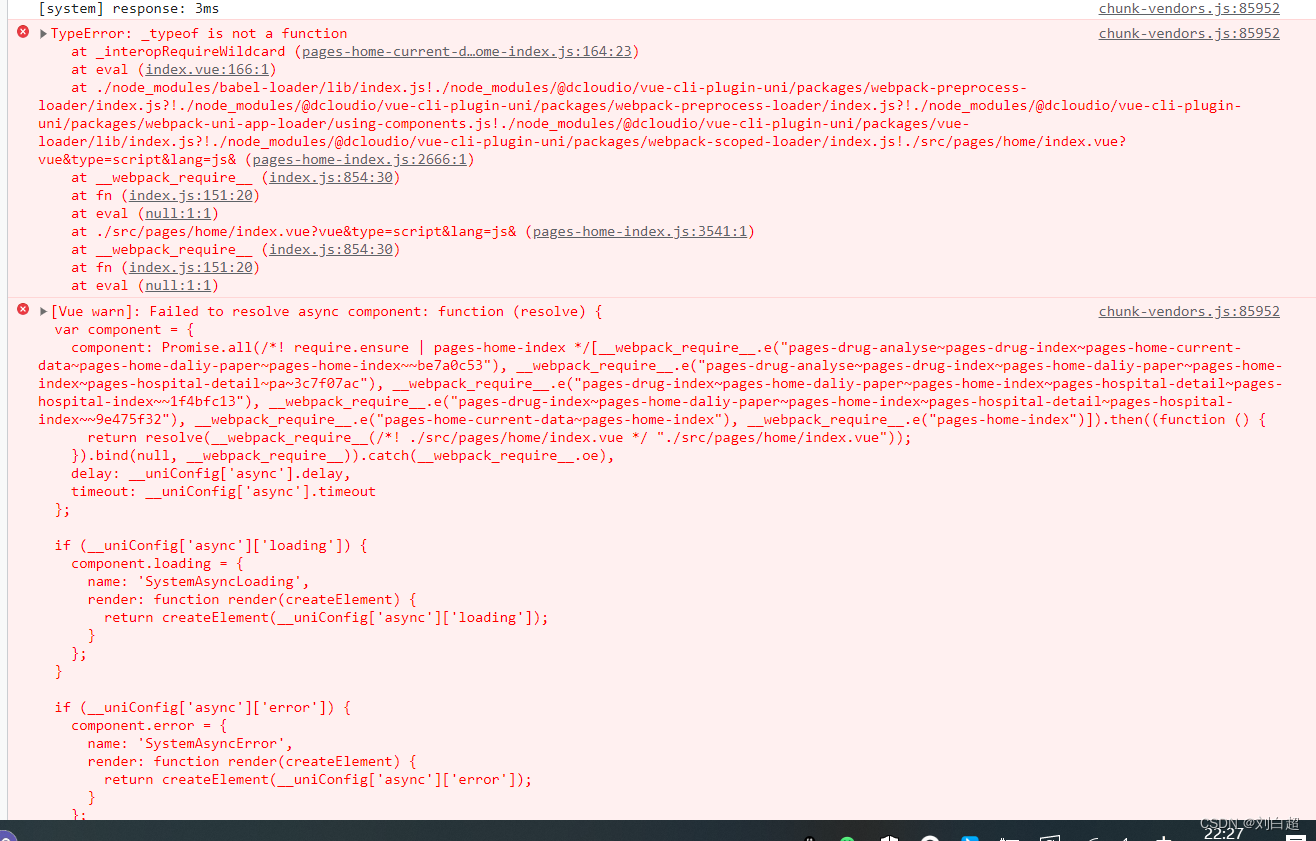Open pages-home-current-d…ome-index.js:164:23 link
The image size is (1316, 841).
coord(467,52)
